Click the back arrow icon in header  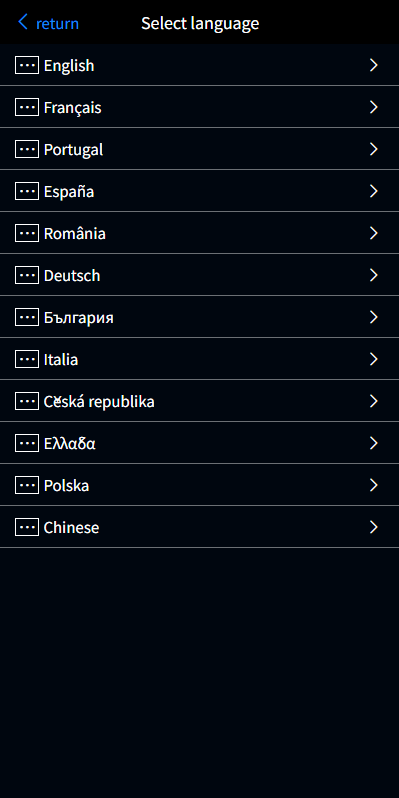click(x=22, y=22)
